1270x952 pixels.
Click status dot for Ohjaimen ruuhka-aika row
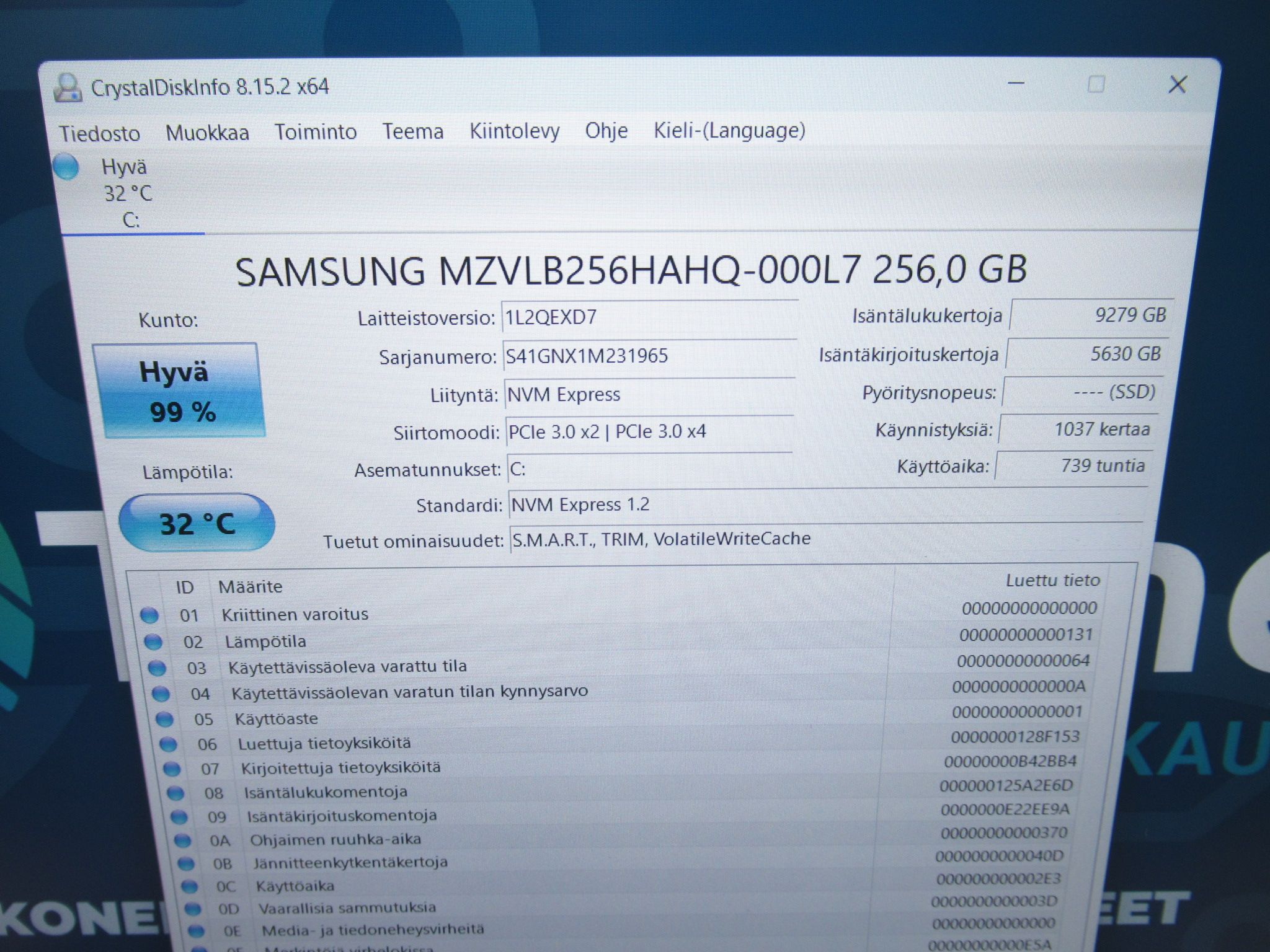182,841
